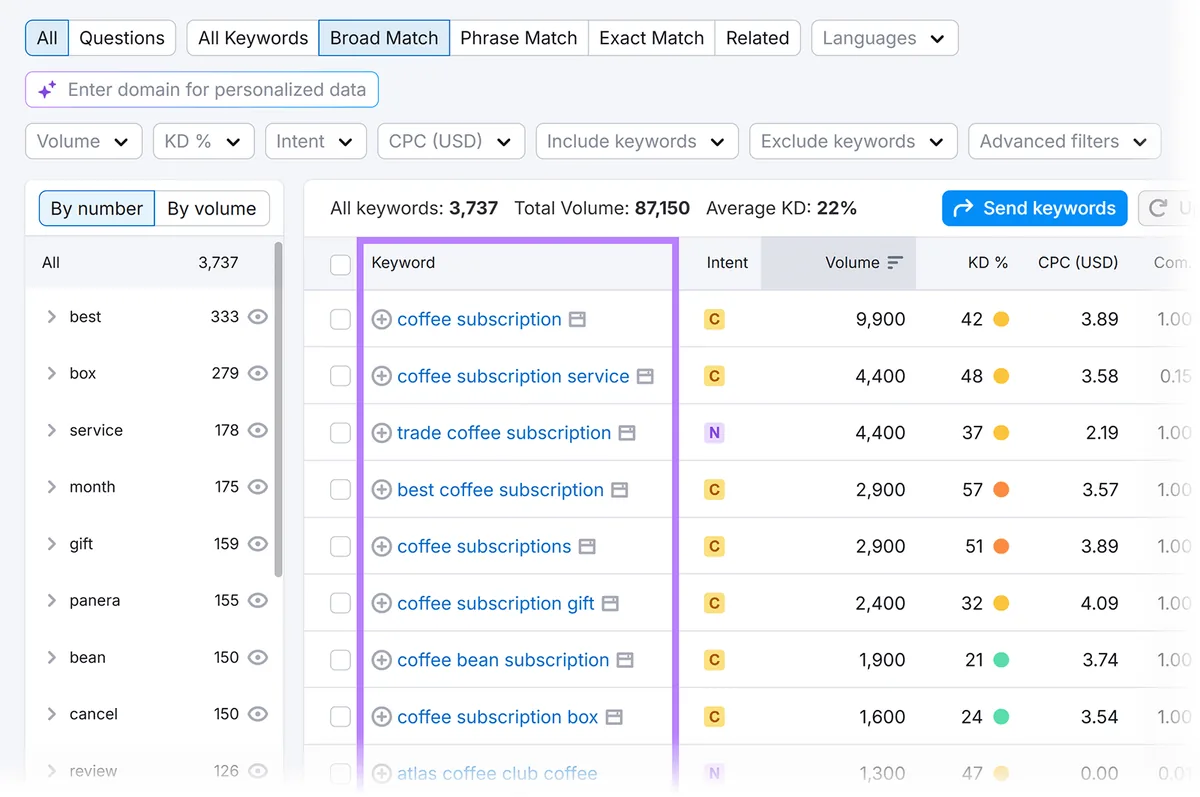Tick the select-all checkbox in table header
1200x797 pixels.
click(x=341, y=264)
